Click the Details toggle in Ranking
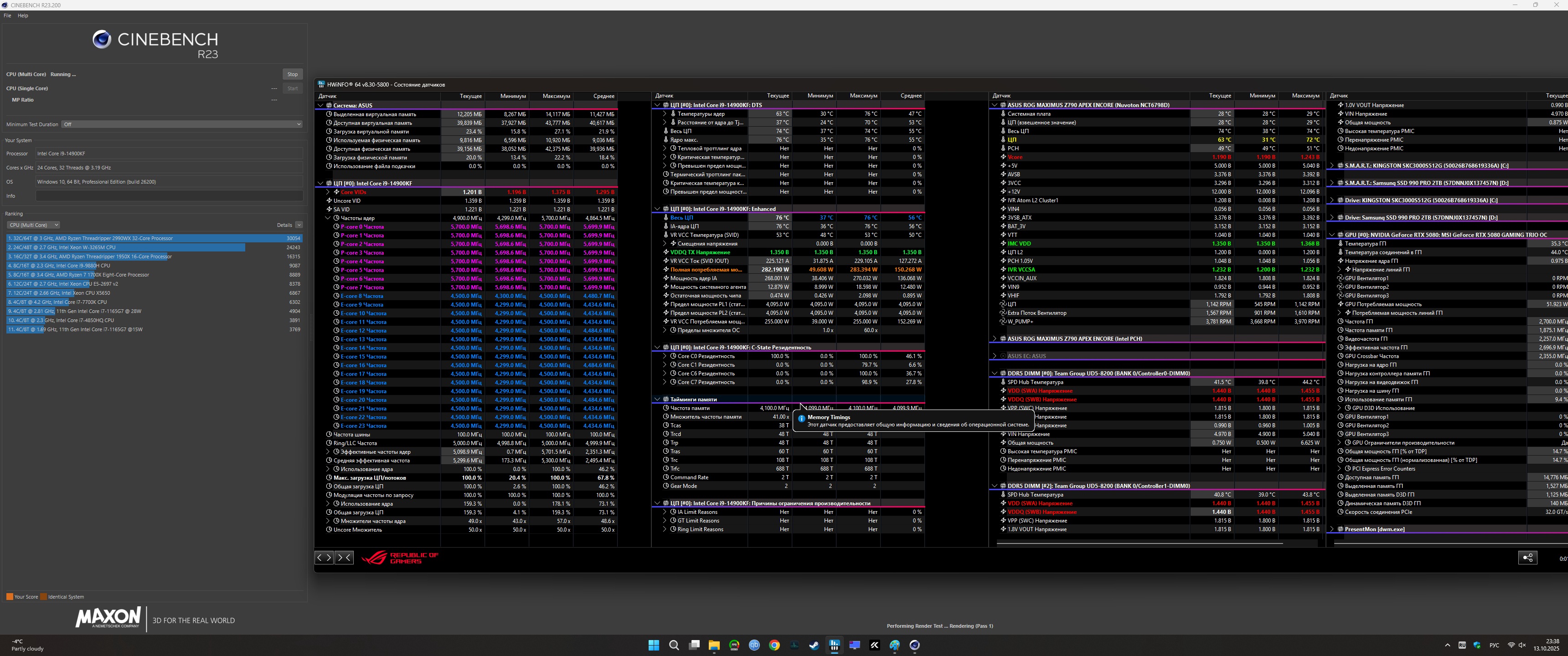This screenshot has height=656, width=1568. pos(298,225)
